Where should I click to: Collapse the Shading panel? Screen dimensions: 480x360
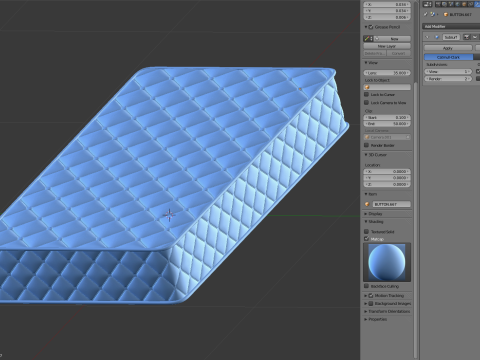(x=366, y=221)
